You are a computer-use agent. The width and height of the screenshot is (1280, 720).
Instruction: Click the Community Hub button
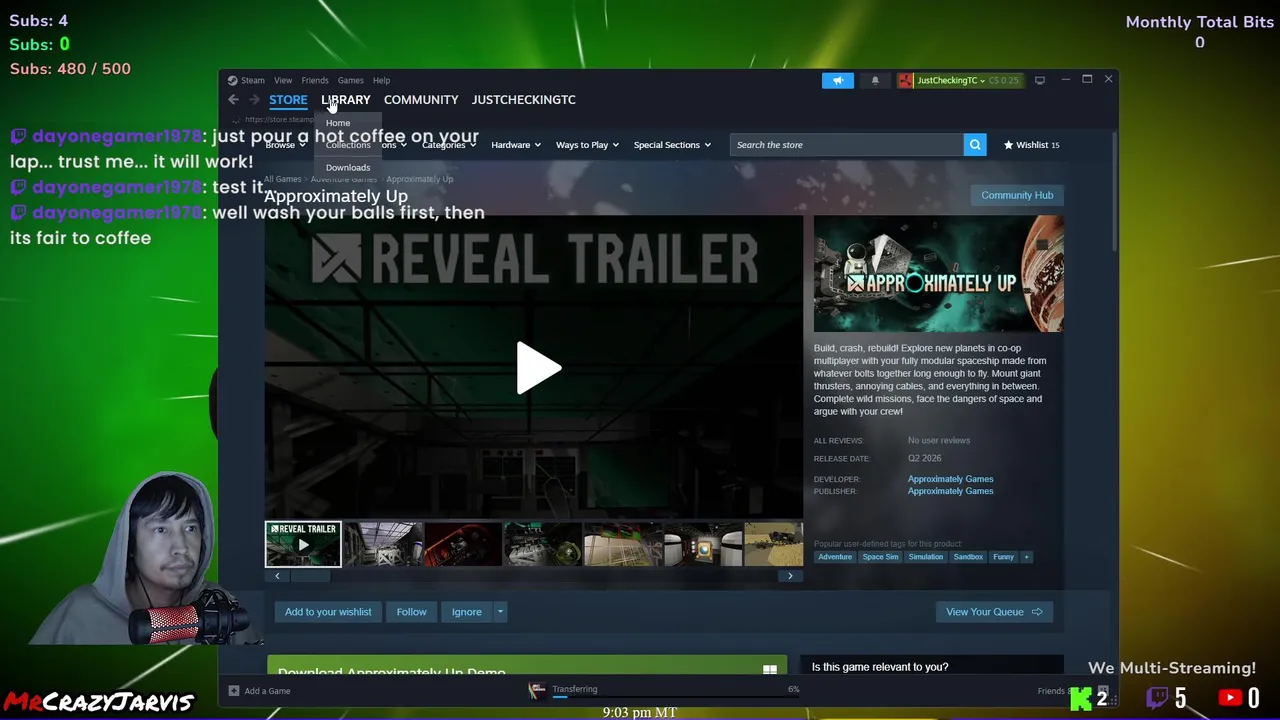pyautogui.click(x=1017, y=195)
